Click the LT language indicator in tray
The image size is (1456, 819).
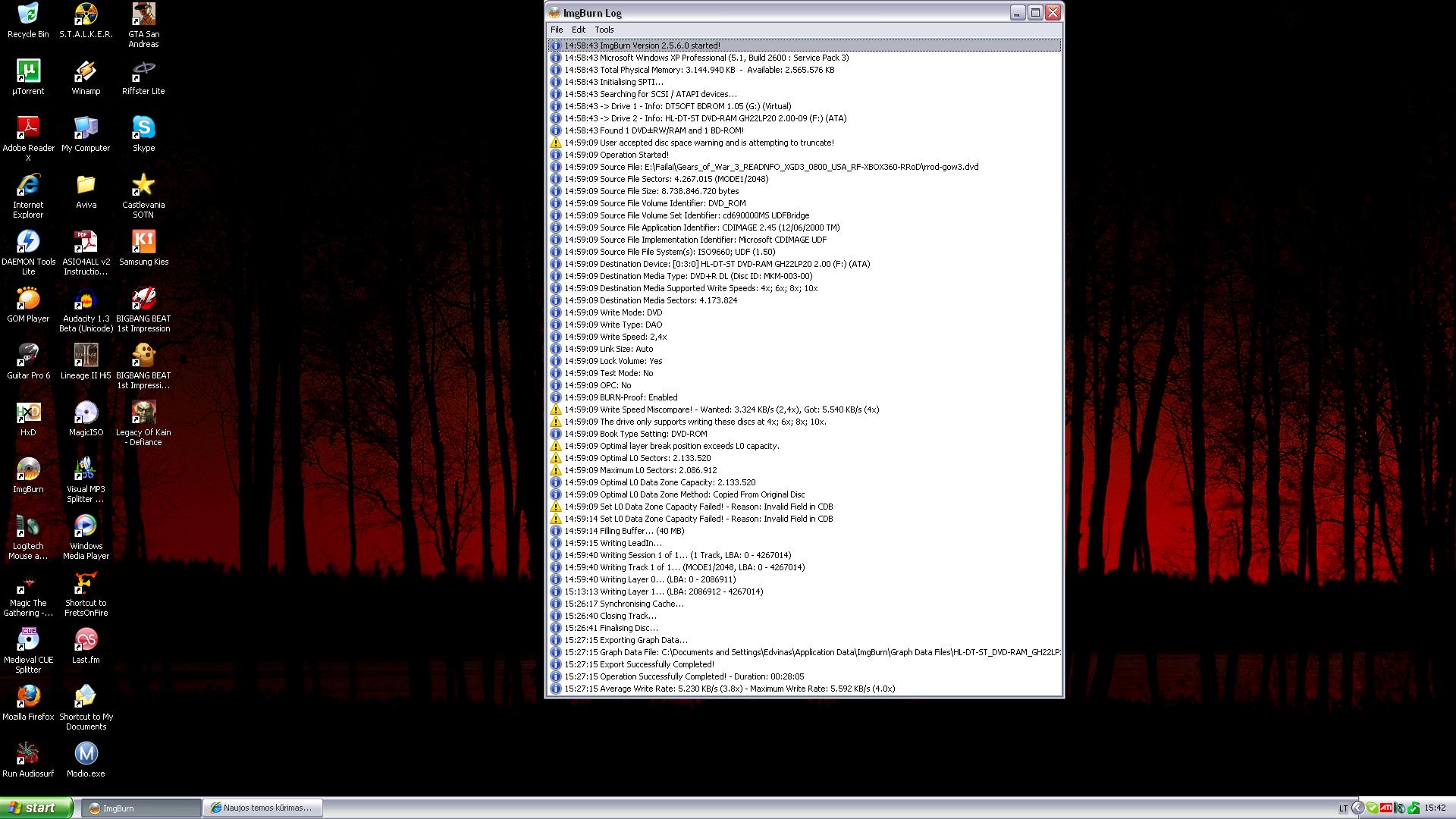(x=1344, y=808)
